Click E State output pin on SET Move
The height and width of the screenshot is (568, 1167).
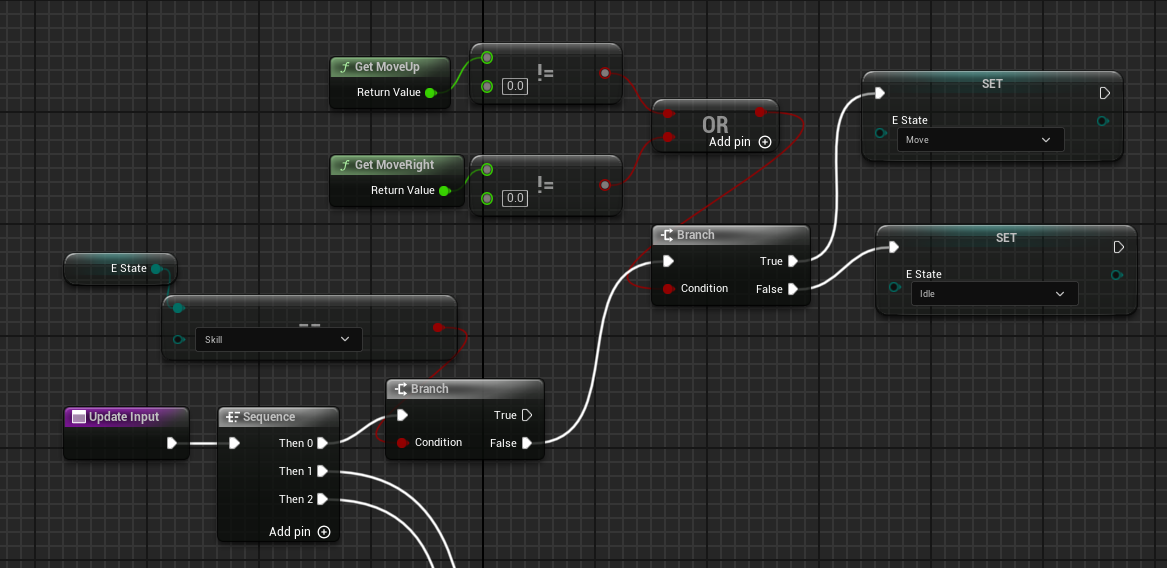(x=1103, y=121)
